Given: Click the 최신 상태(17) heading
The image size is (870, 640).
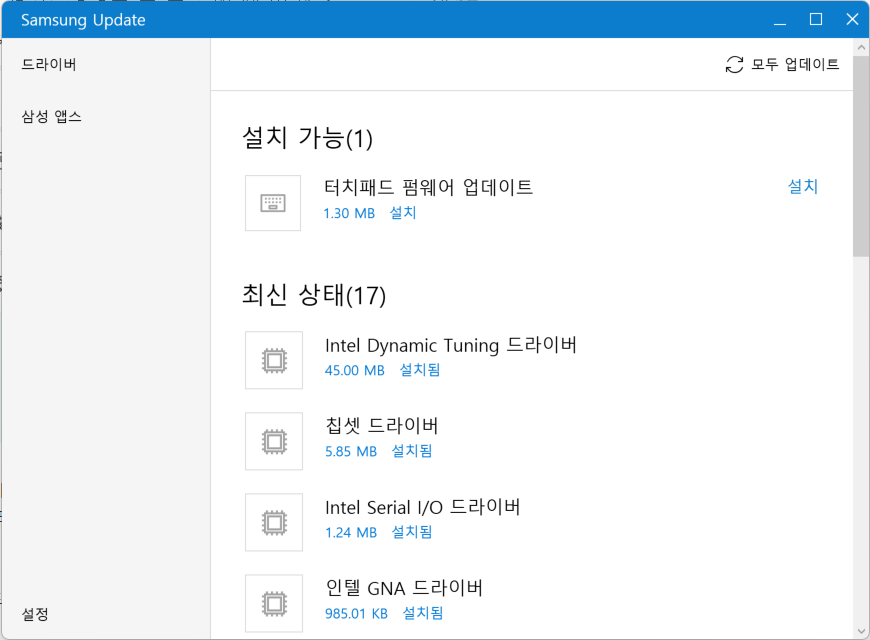Looking at the screenshot, I should [x=314, y=295].
